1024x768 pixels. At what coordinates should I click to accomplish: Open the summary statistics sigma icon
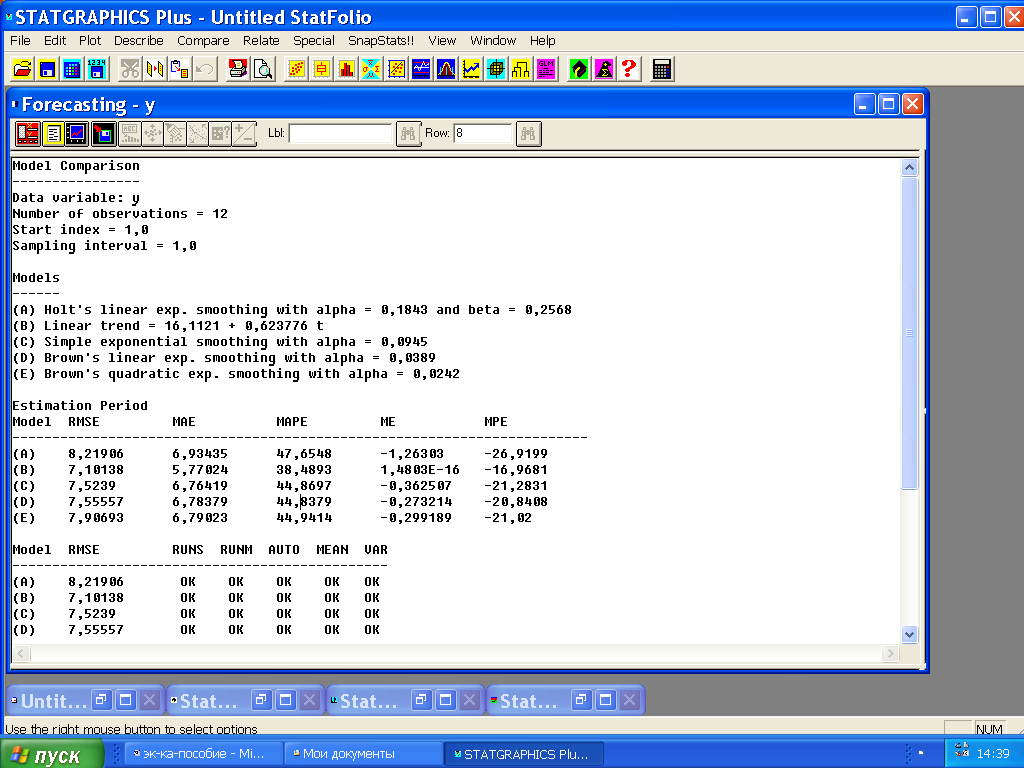pyautogui.click(x=371, y=69)
